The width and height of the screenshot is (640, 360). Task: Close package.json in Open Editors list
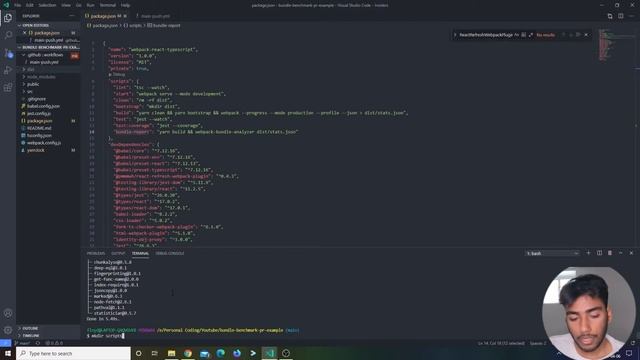pos(24,33)
